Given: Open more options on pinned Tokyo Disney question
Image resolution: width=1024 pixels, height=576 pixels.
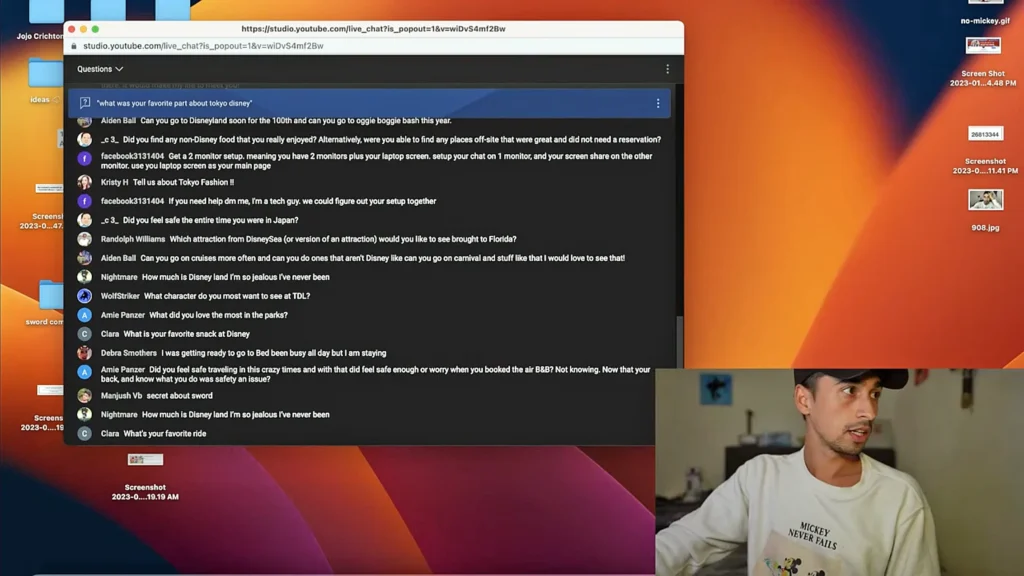Looking at the screenshot, I should (x=658, y=103).
